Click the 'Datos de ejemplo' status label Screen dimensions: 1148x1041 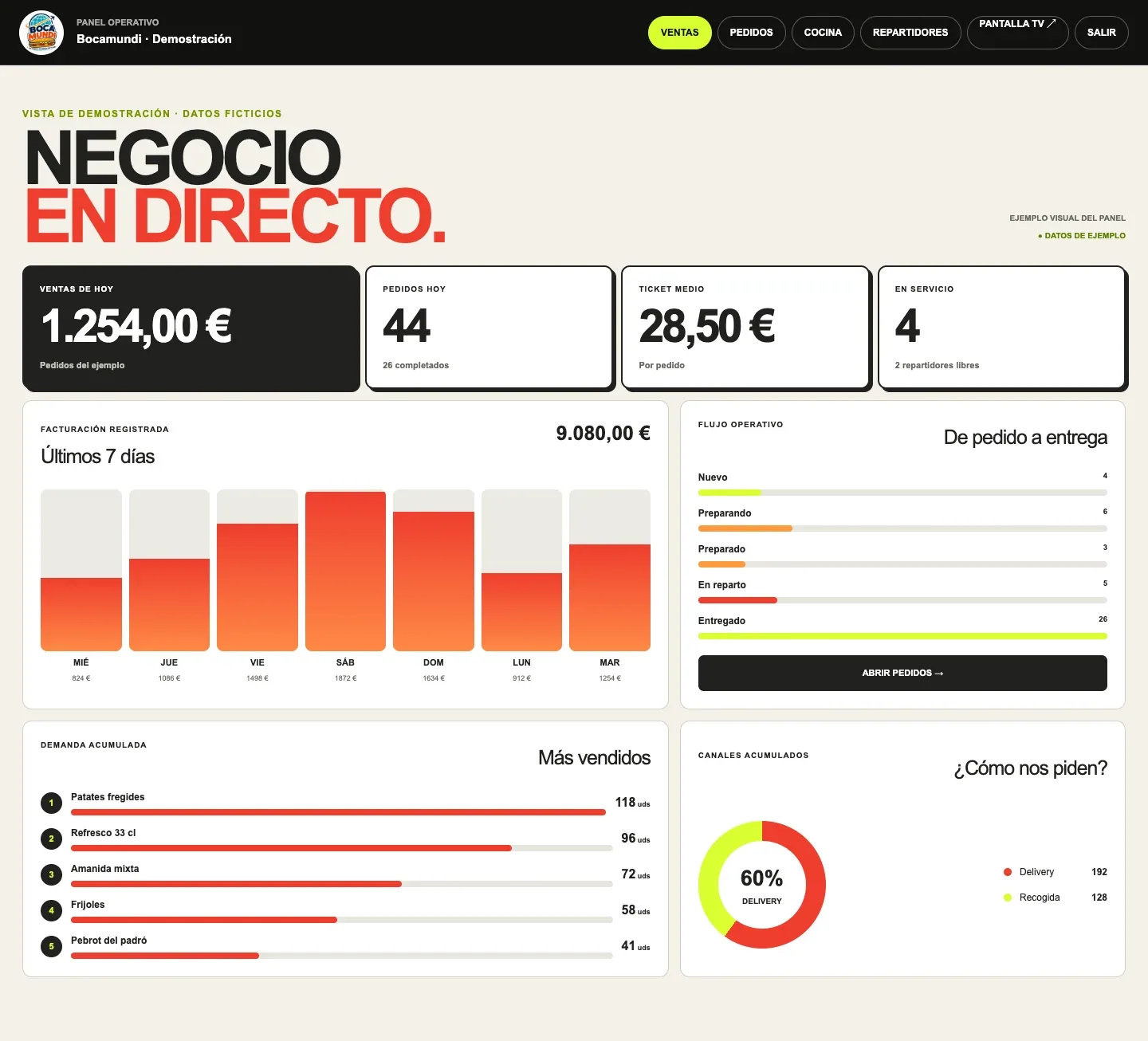[x=1082, y=236]
